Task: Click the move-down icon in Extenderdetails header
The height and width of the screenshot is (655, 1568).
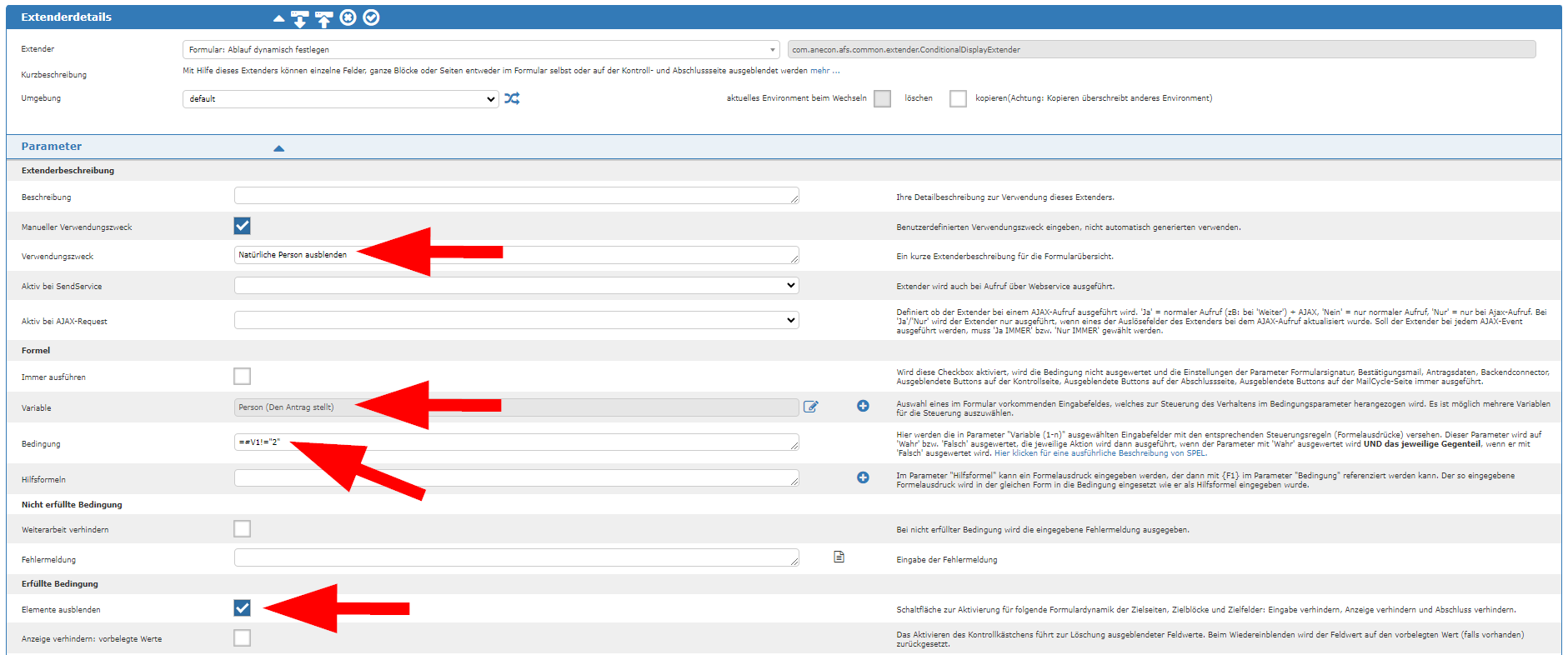Action: click(299, 18)
